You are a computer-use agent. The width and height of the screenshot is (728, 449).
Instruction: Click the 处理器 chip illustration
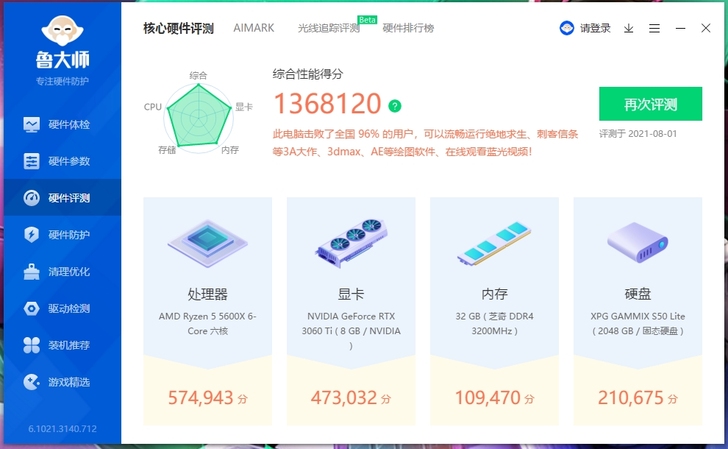pyautogui.click(x=208, y=243)
